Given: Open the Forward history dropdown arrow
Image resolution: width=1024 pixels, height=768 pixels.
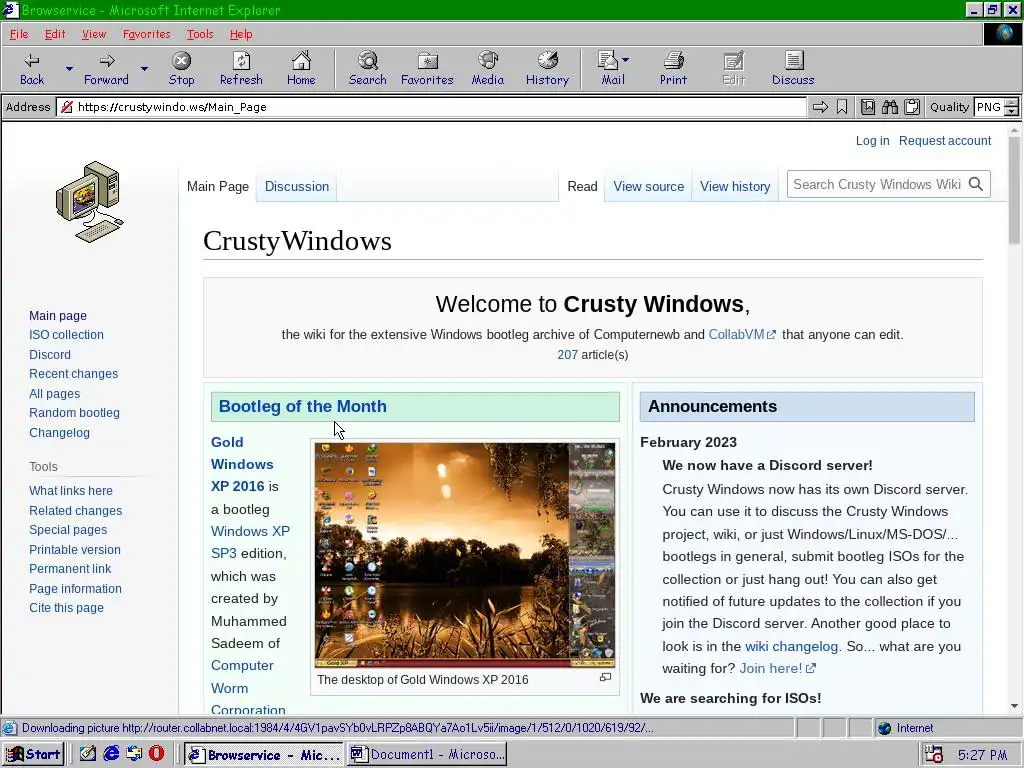Looking at the screenshot, I should [144, 69].
